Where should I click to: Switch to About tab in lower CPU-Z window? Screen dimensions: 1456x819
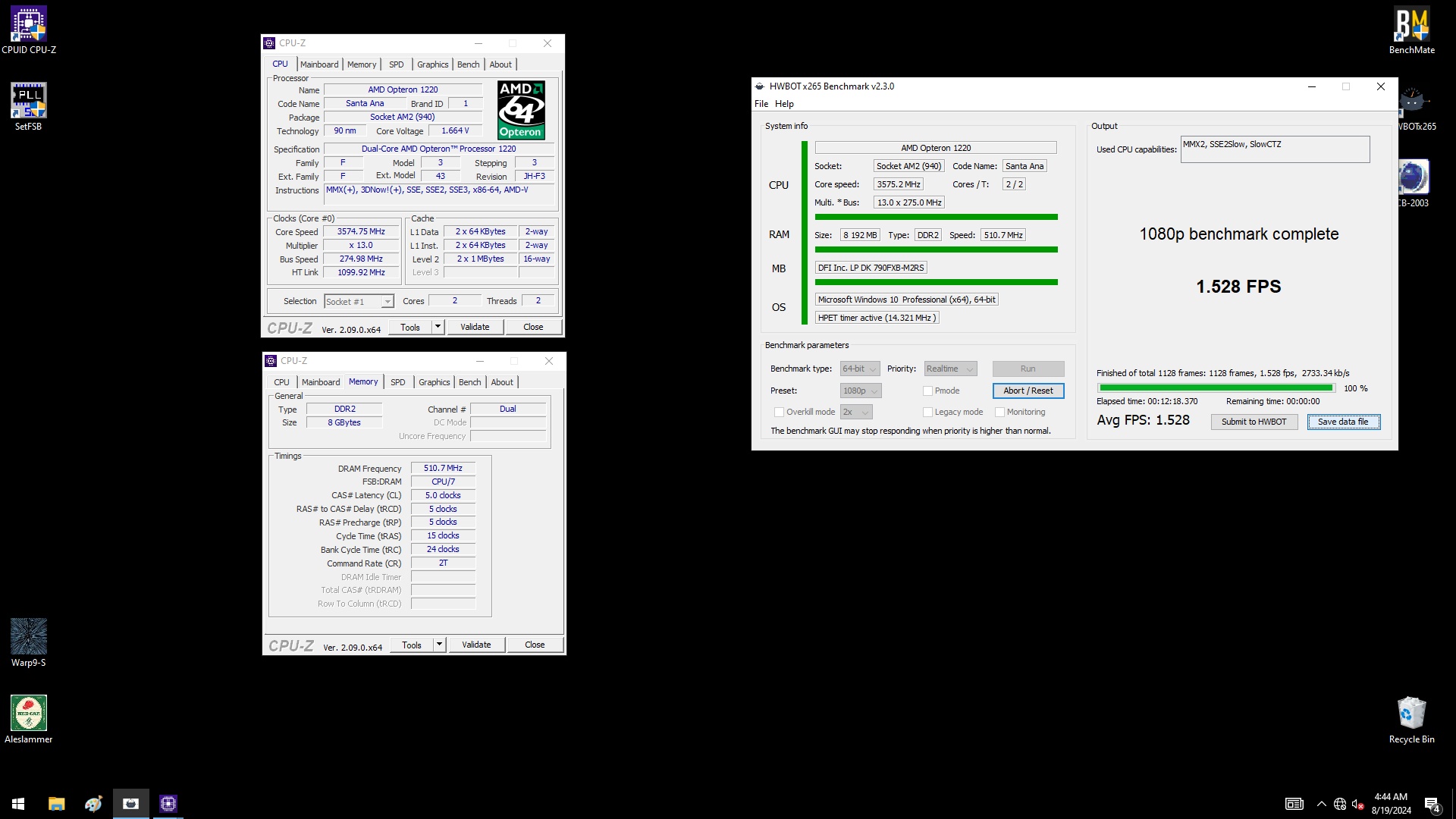(502, 382)
